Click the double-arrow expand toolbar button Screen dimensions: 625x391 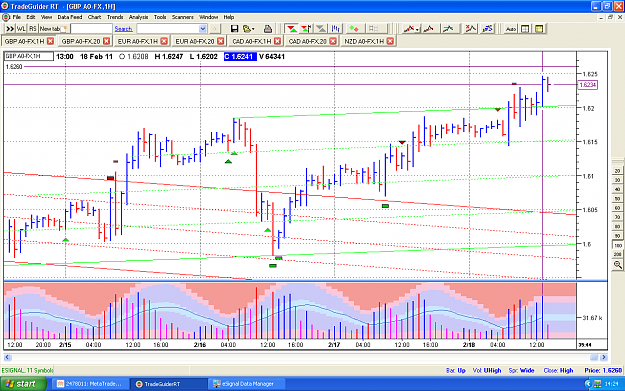(10, 29)
